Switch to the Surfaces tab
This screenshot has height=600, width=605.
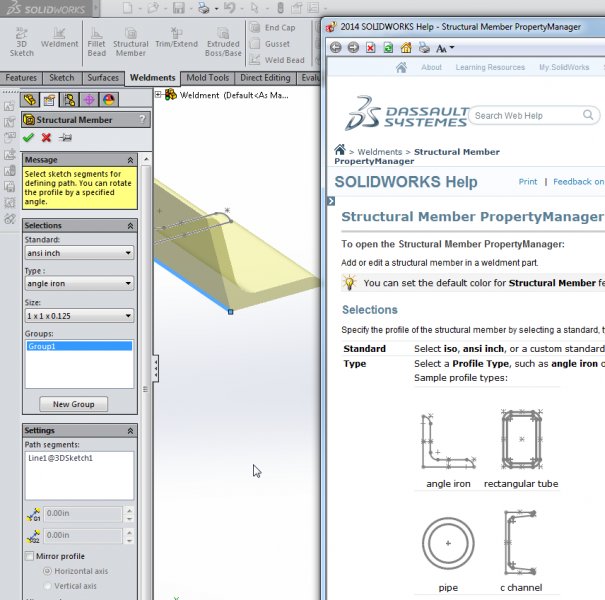103,78
